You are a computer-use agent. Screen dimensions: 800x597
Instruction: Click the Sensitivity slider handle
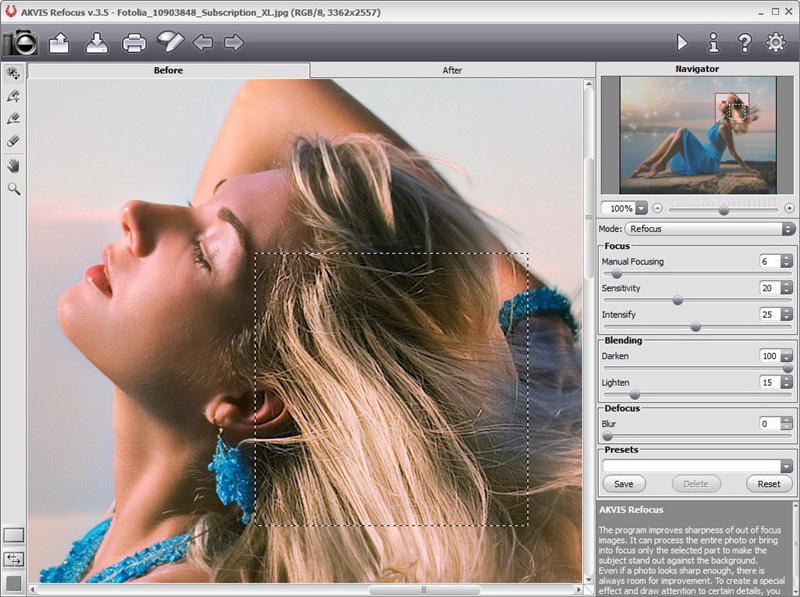tap(677, 300)
